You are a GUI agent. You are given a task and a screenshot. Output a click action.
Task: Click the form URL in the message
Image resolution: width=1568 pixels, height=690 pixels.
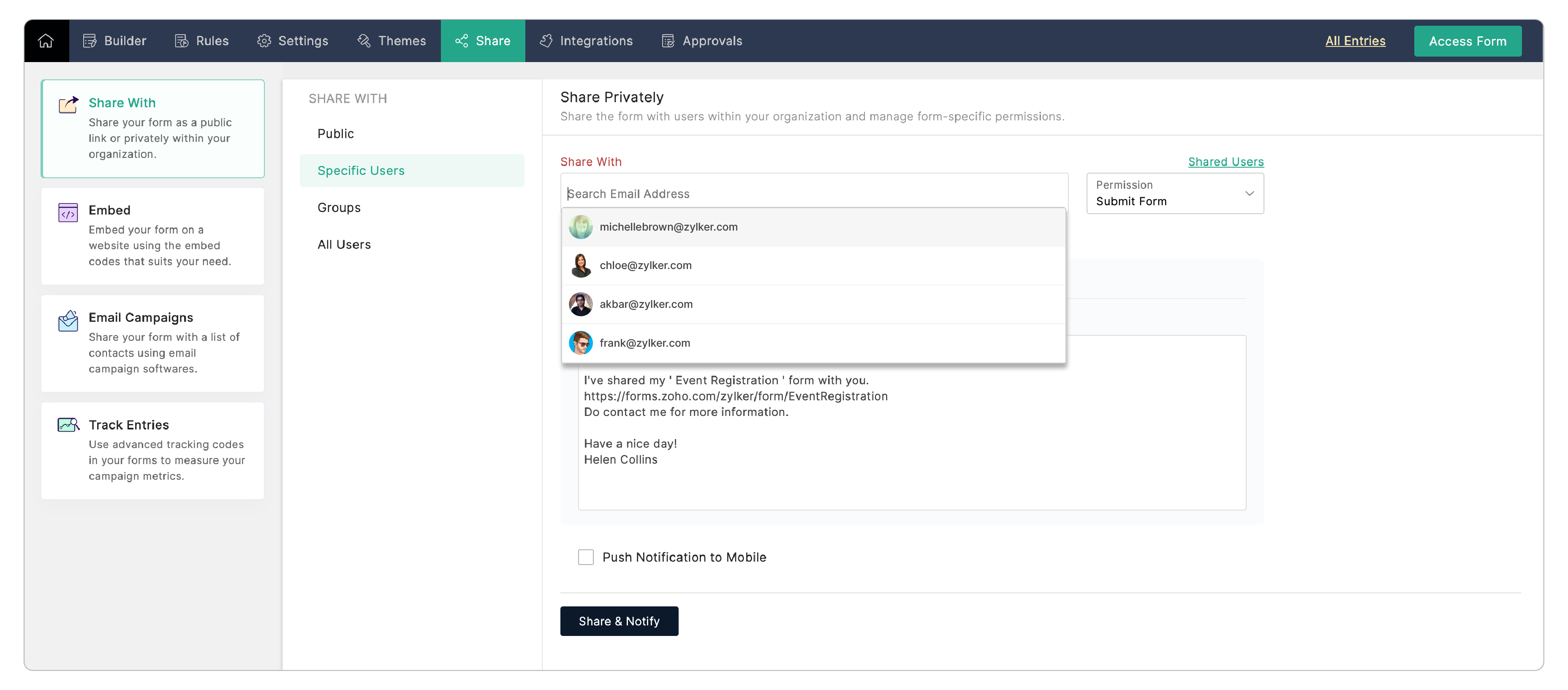coord(735,396)
